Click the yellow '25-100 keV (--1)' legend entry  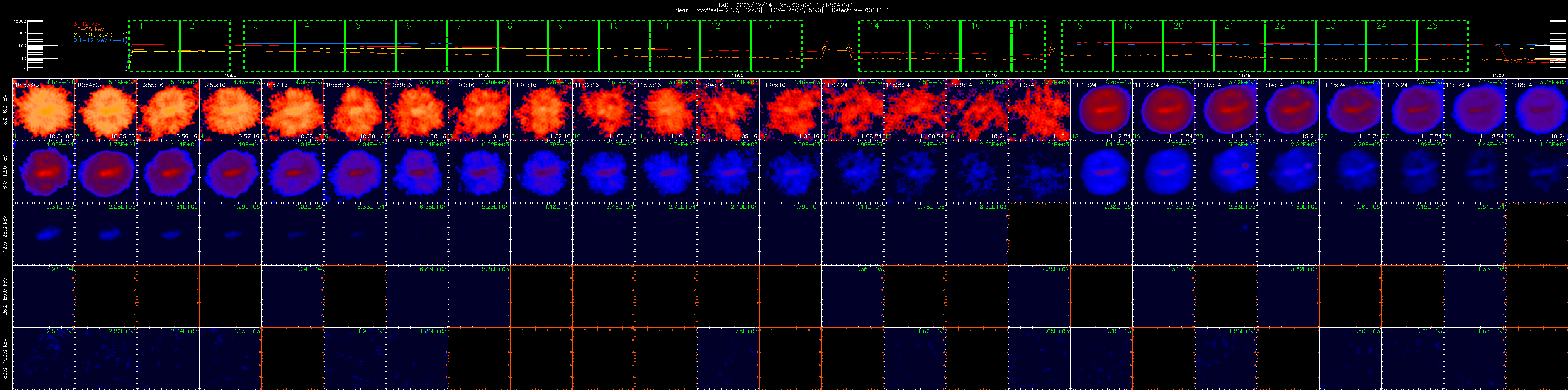pyautogui.click(x=100, y=35)
